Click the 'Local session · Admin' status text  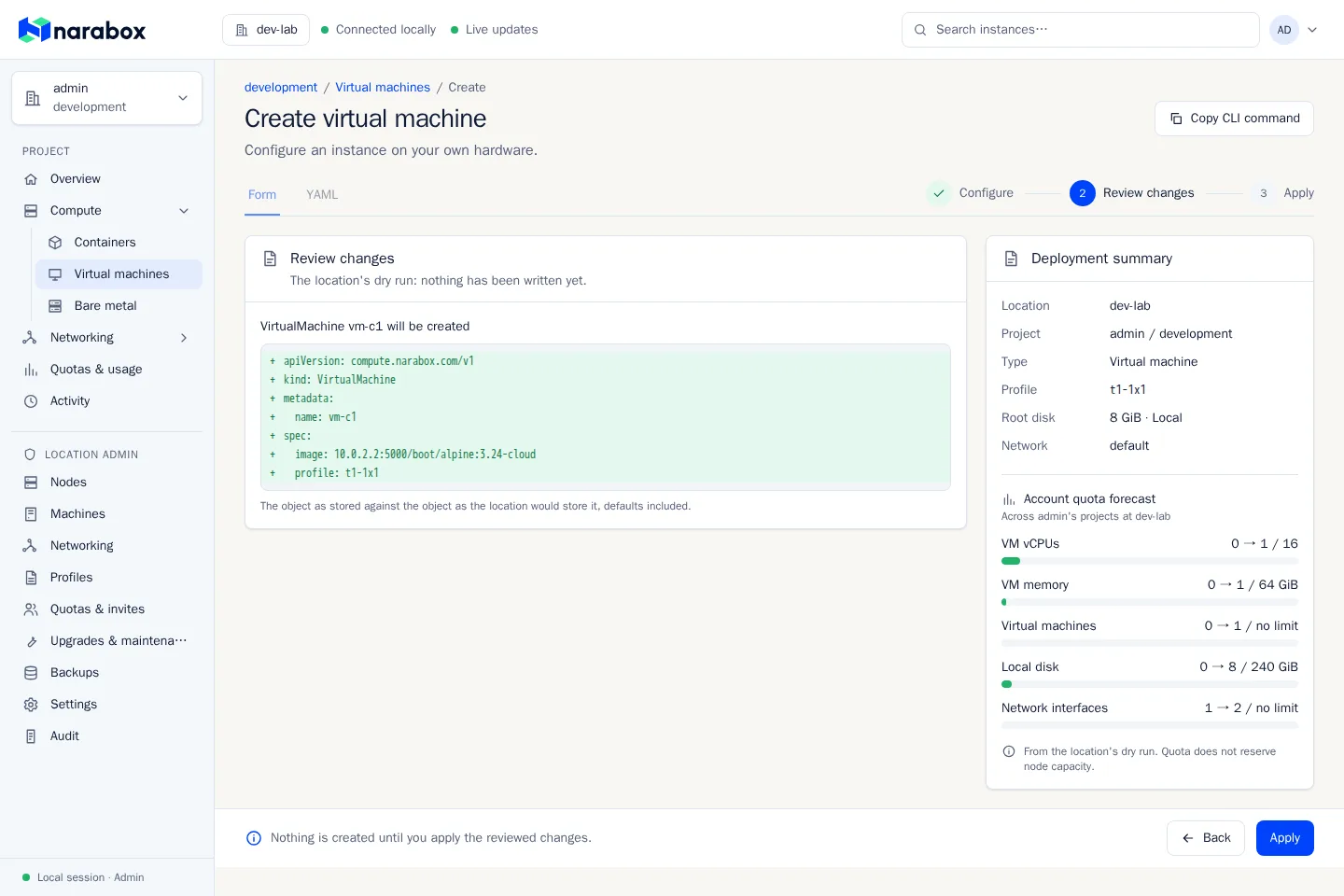(91, 877)
